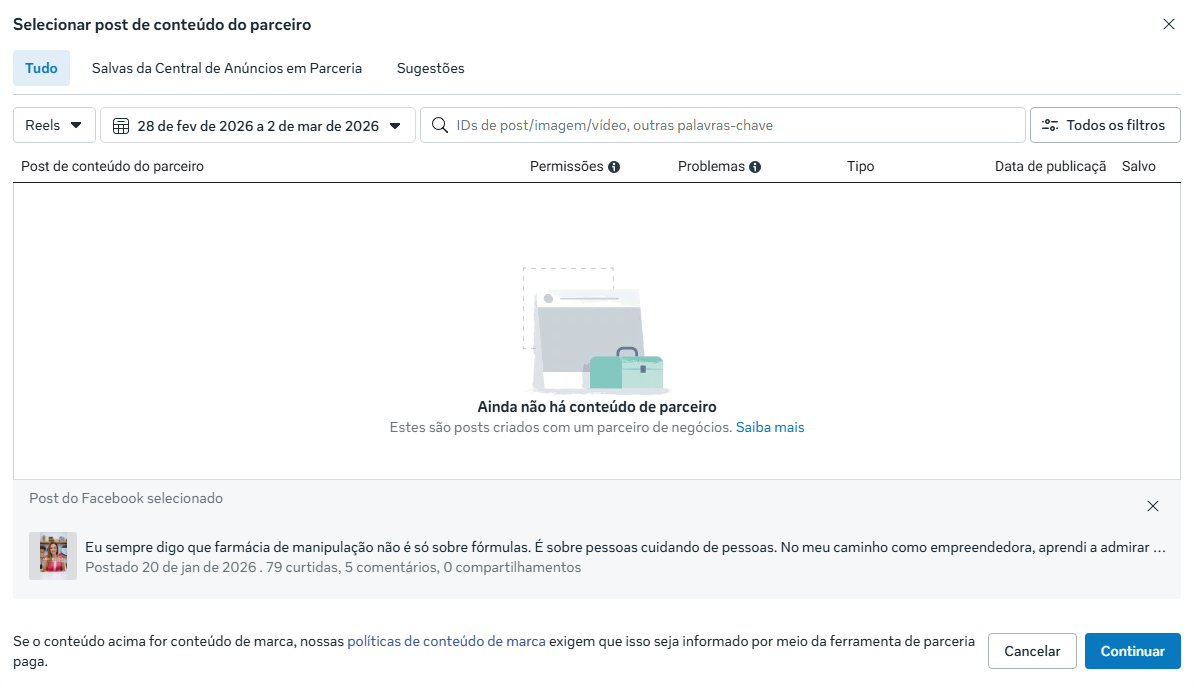Open Todos os filtros filter icon

[1050, 125]
